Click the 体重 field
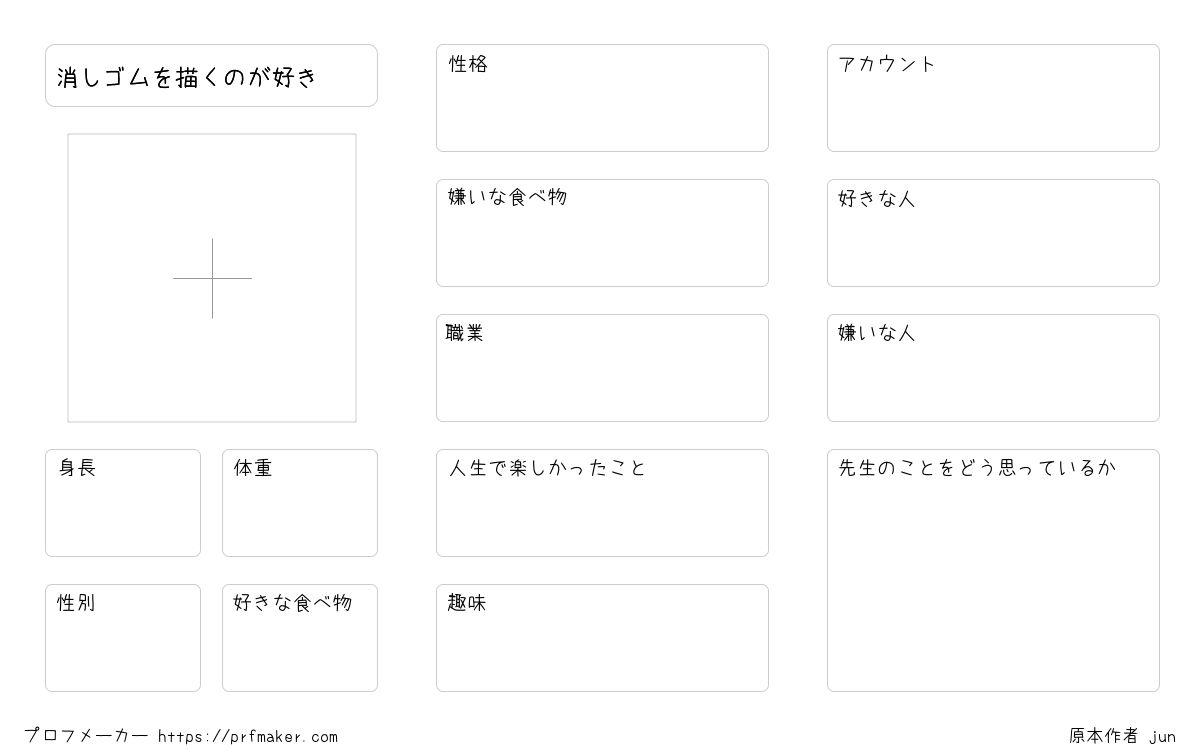1200x750 pixels. coord(300,503)
